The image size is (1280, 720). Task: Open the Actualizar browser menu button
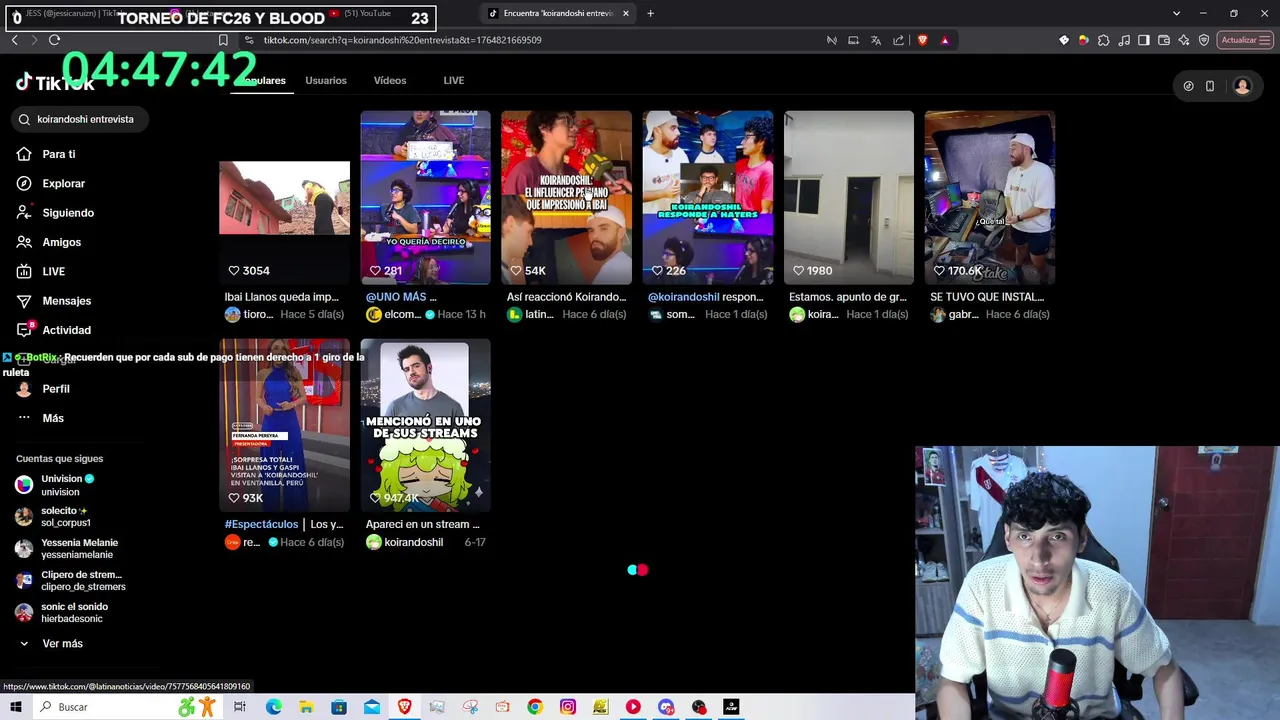[1245, 40]
